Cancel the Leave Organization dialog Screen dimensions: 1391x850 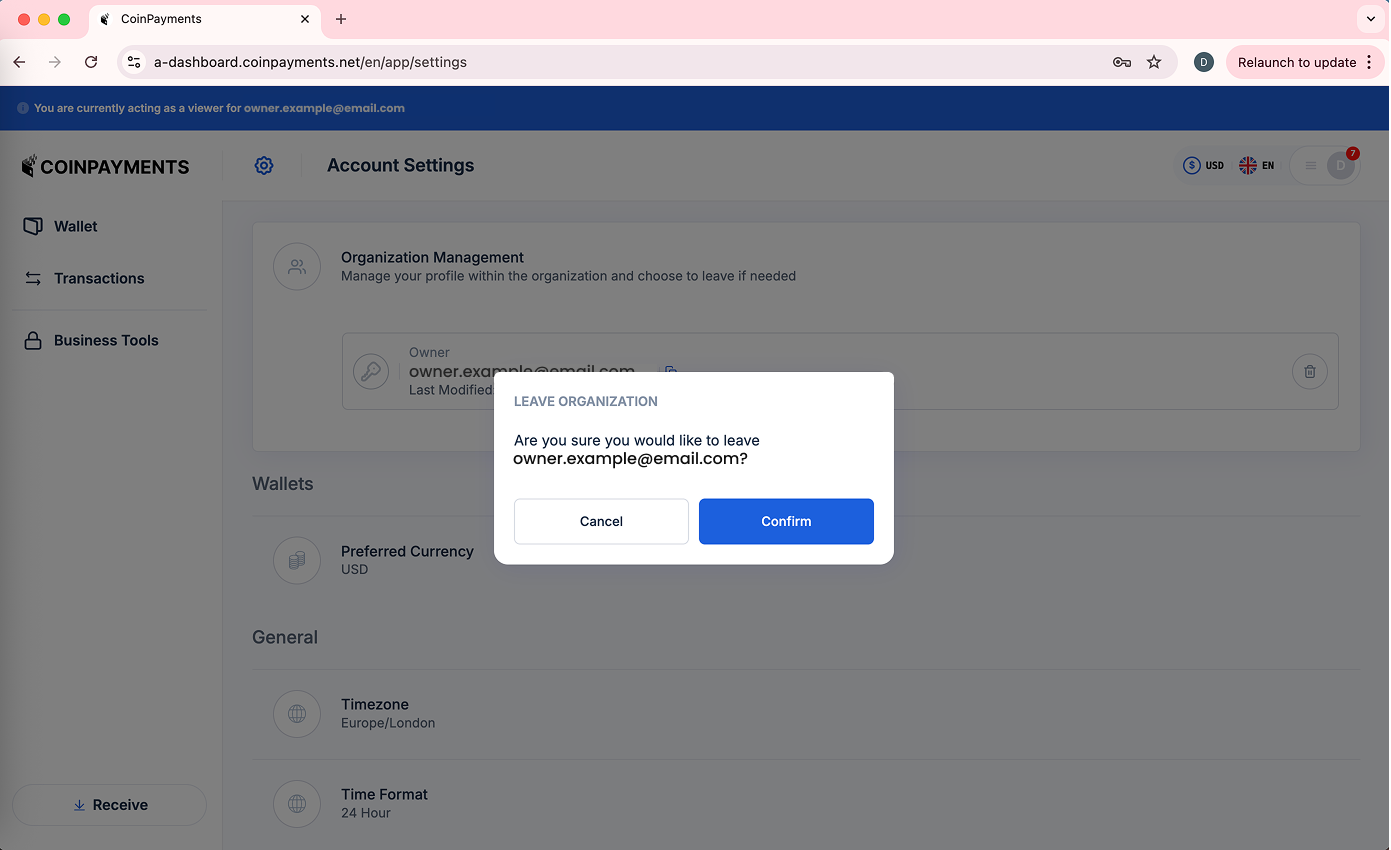(x=601, y=521)
